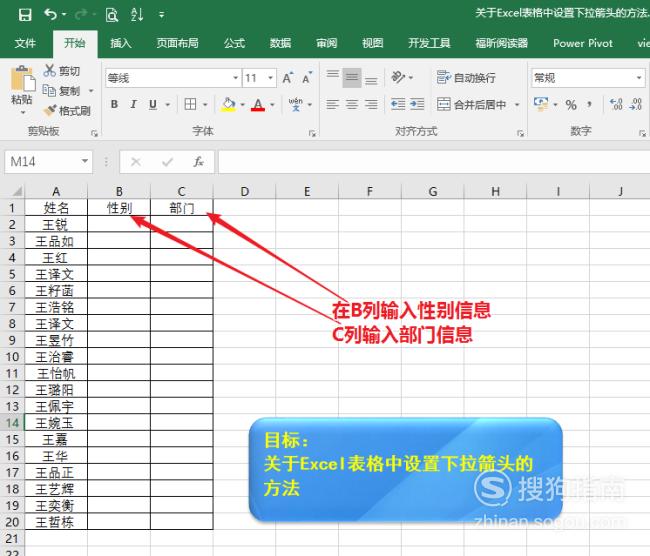Image resolution: width=650 pixels, height=556 pixels.
Task: Click the Comma Style icon
Action: point(589,104)
